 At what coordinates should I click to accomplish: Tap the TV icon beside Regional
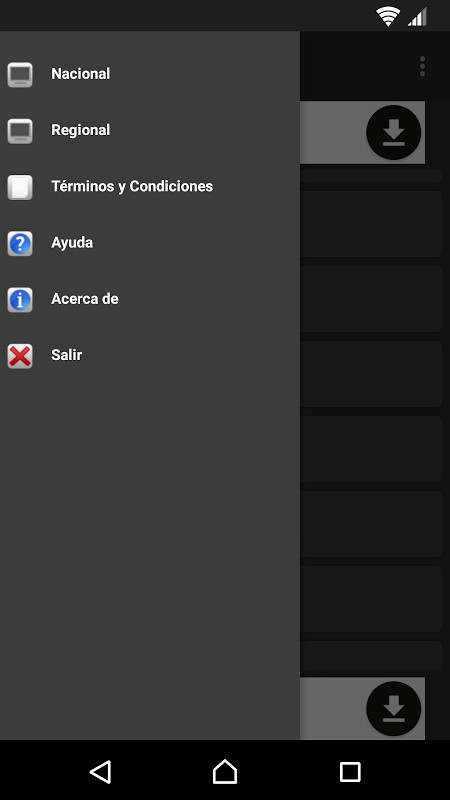(x=20, y=131)
